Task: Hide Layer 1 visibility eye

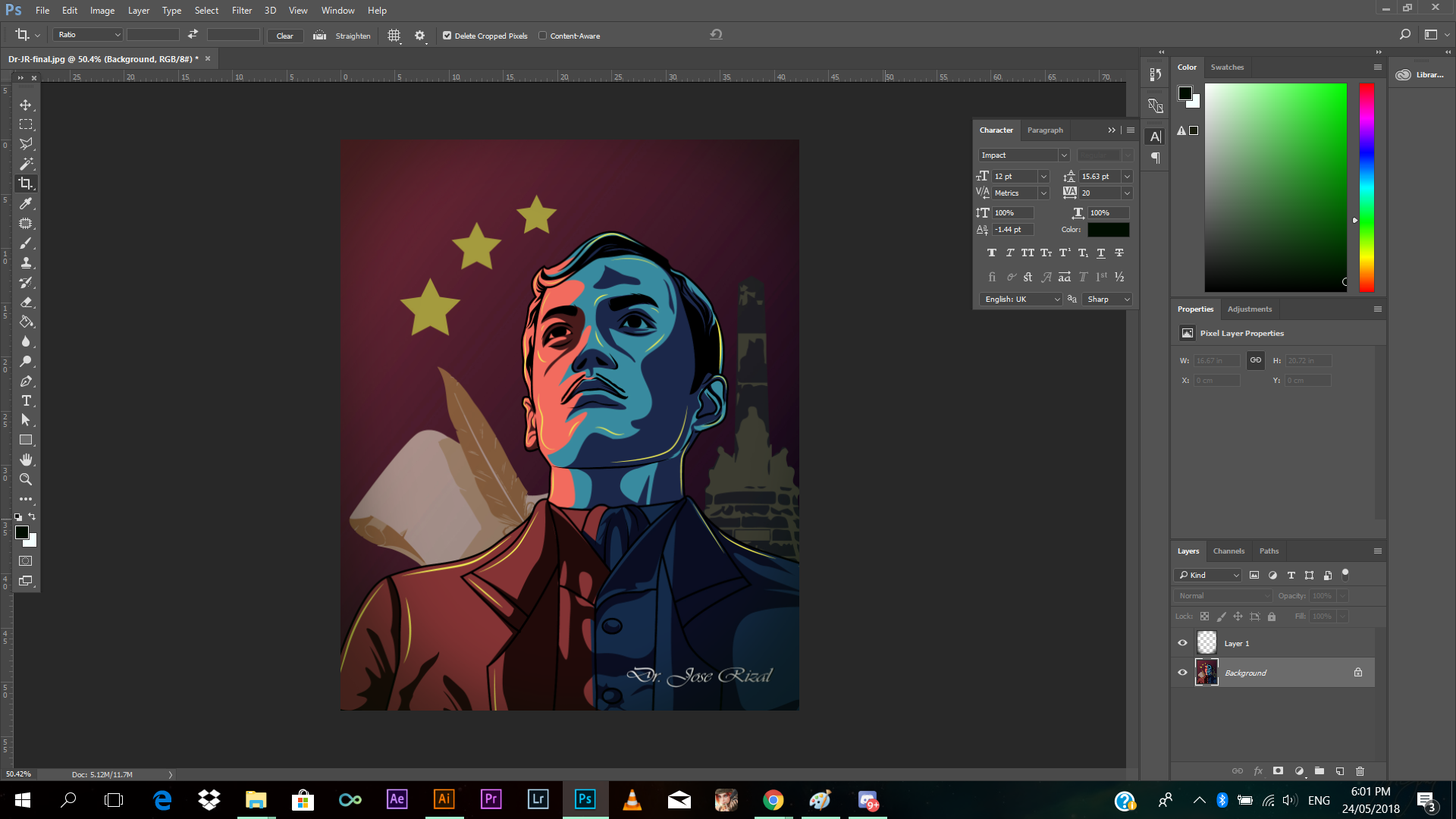Action: coord(1182,643)
